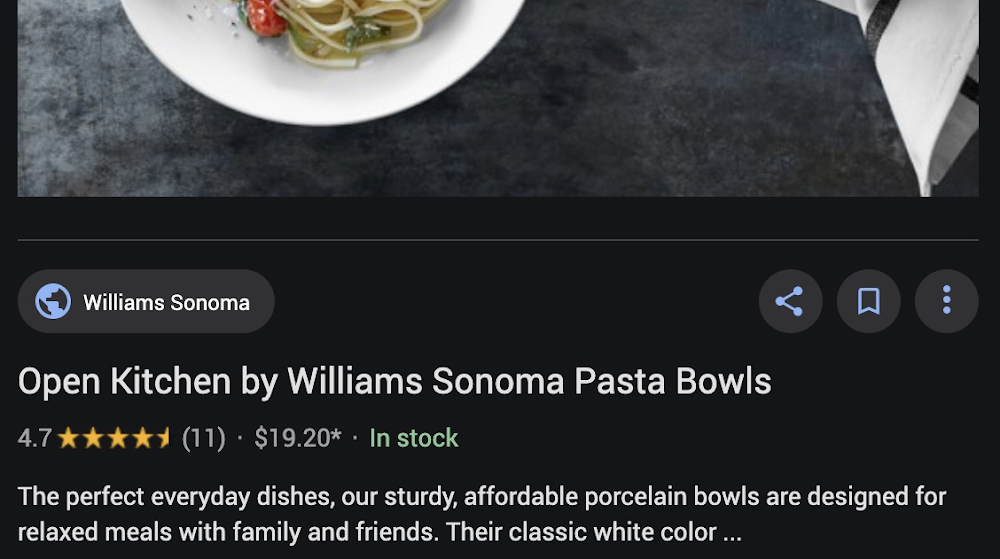Expand the description via trailing ellipsis
This screenshot has height=559, width=1000.
732,531
